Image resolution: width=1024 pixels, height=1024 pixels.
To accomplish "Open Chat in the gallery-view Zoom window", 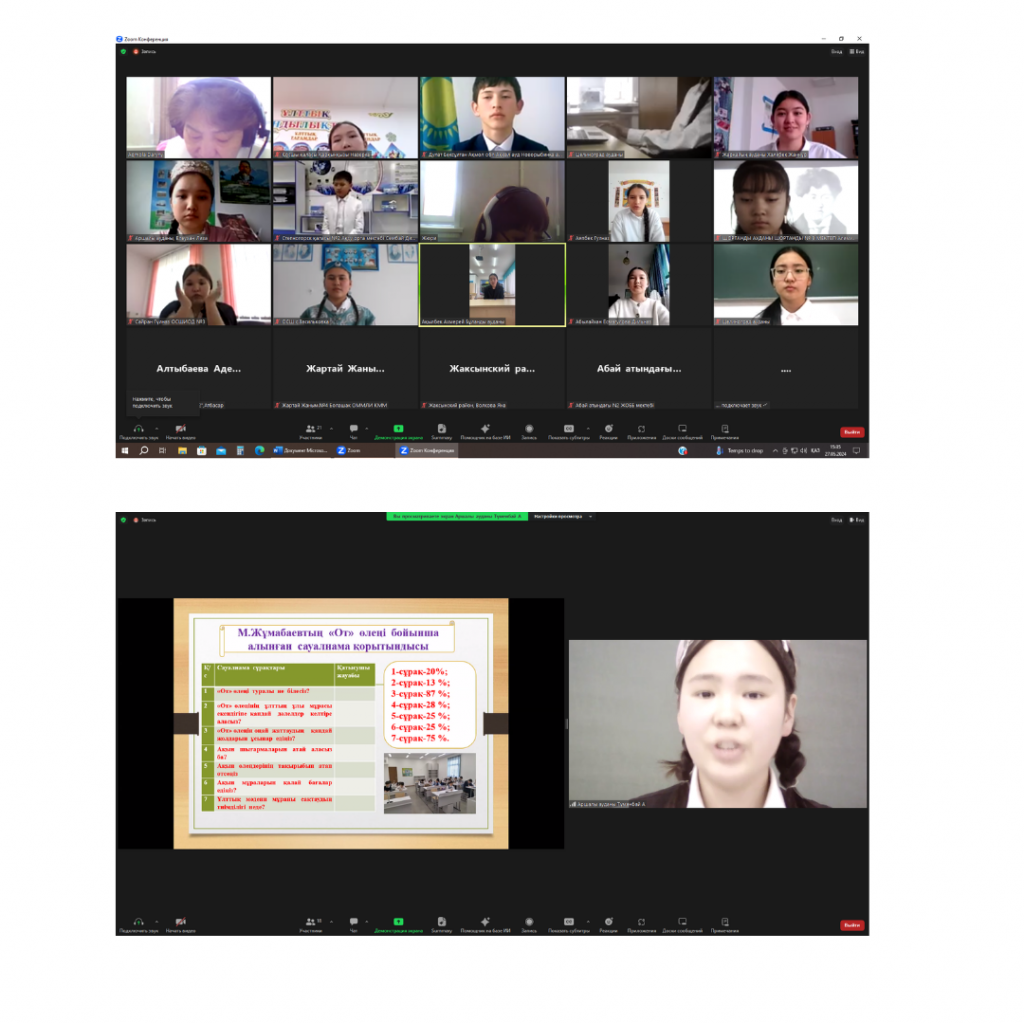I will point(353,432).
